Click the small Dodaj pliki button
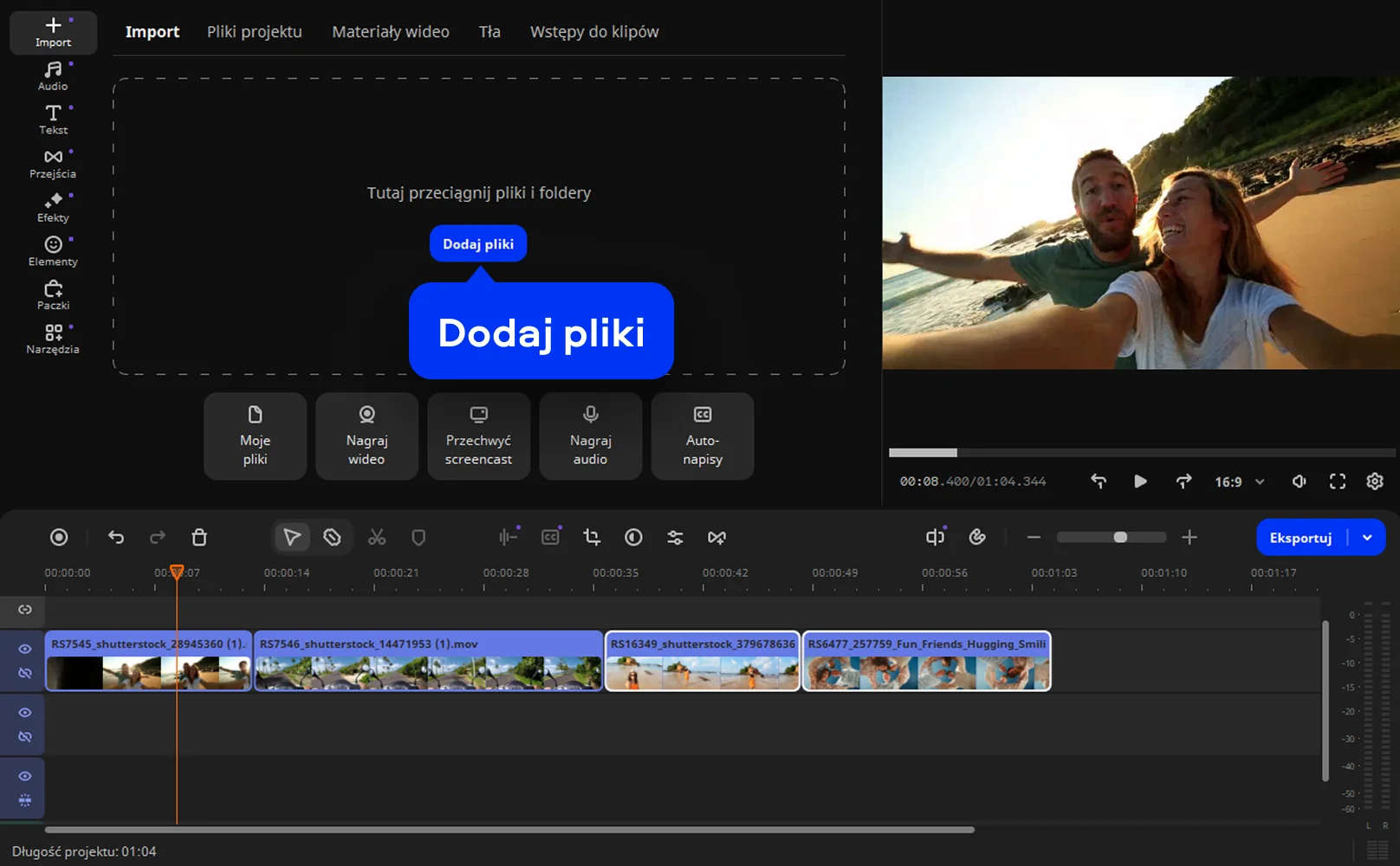 coord(478,244)
